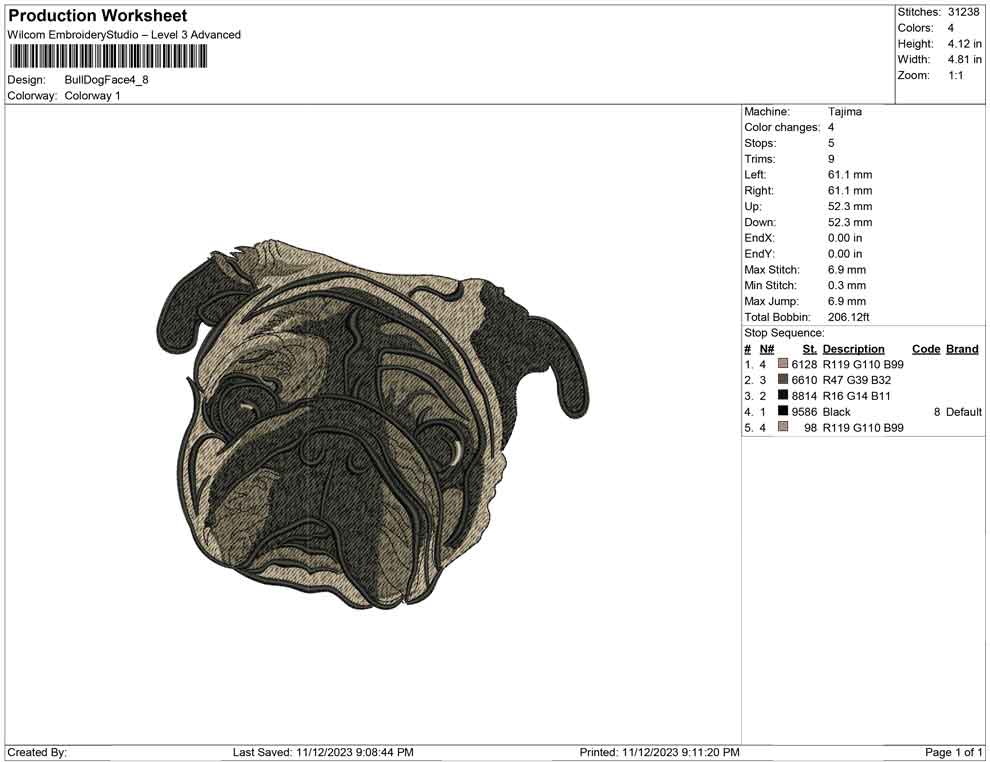The height and width of the screenshot is (762, 990).
Task: Click 'Printed: 11/12/2023 9:11:20 PM'
Action: click(x=659, y=752)
